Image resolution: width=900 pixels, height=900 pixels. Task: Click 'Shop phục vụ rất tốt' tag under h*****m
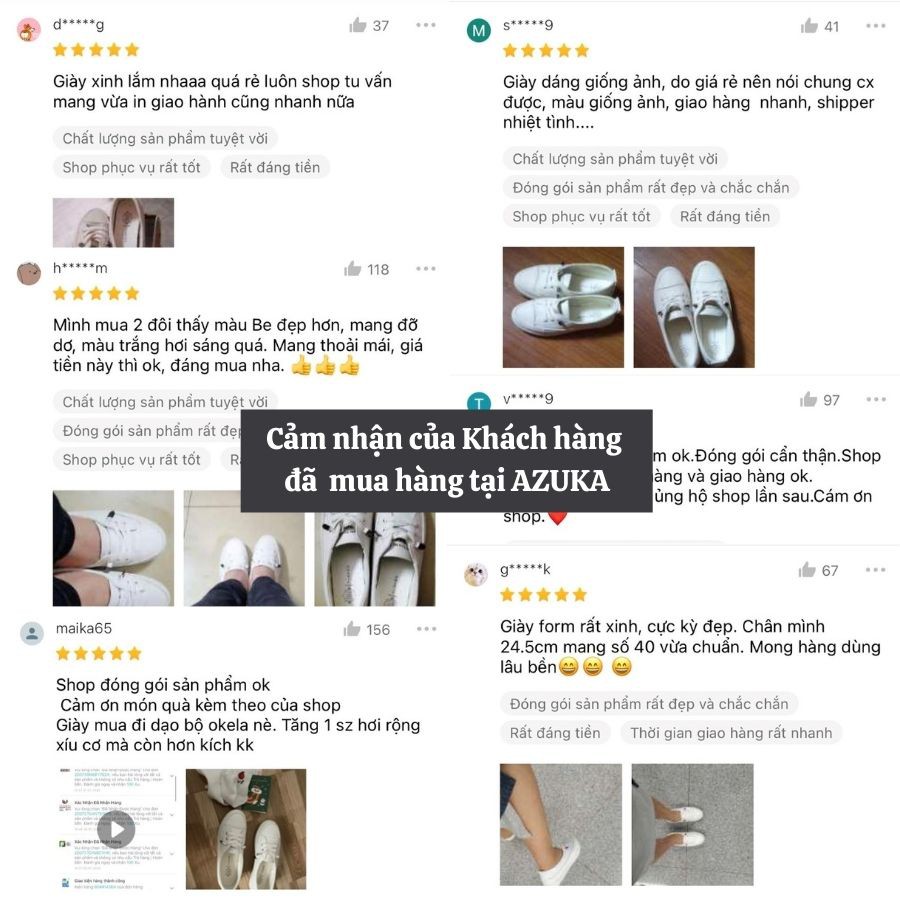coord(131,460)
